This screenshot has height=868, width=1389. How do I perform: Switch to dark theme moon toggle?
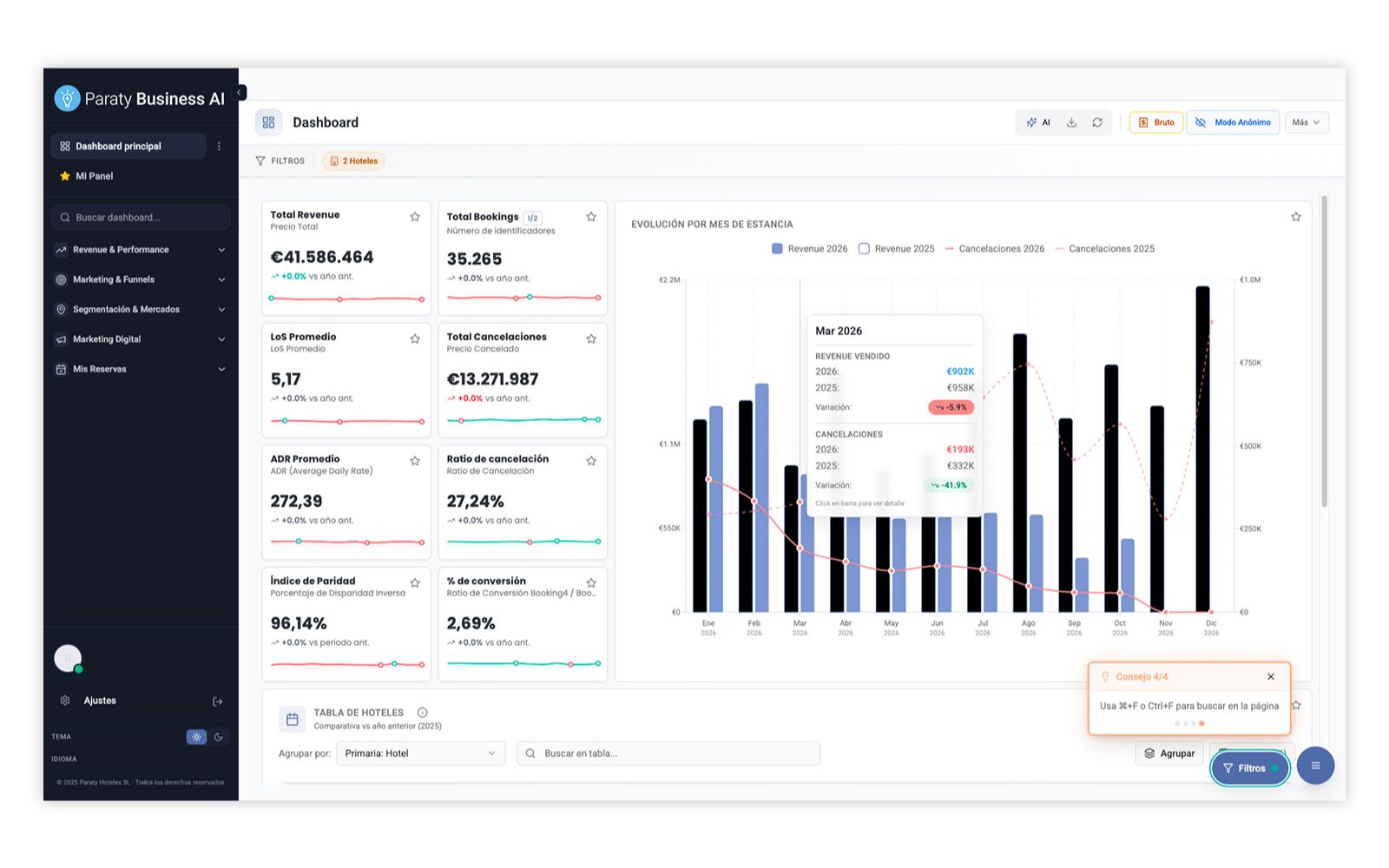point(219,737)
